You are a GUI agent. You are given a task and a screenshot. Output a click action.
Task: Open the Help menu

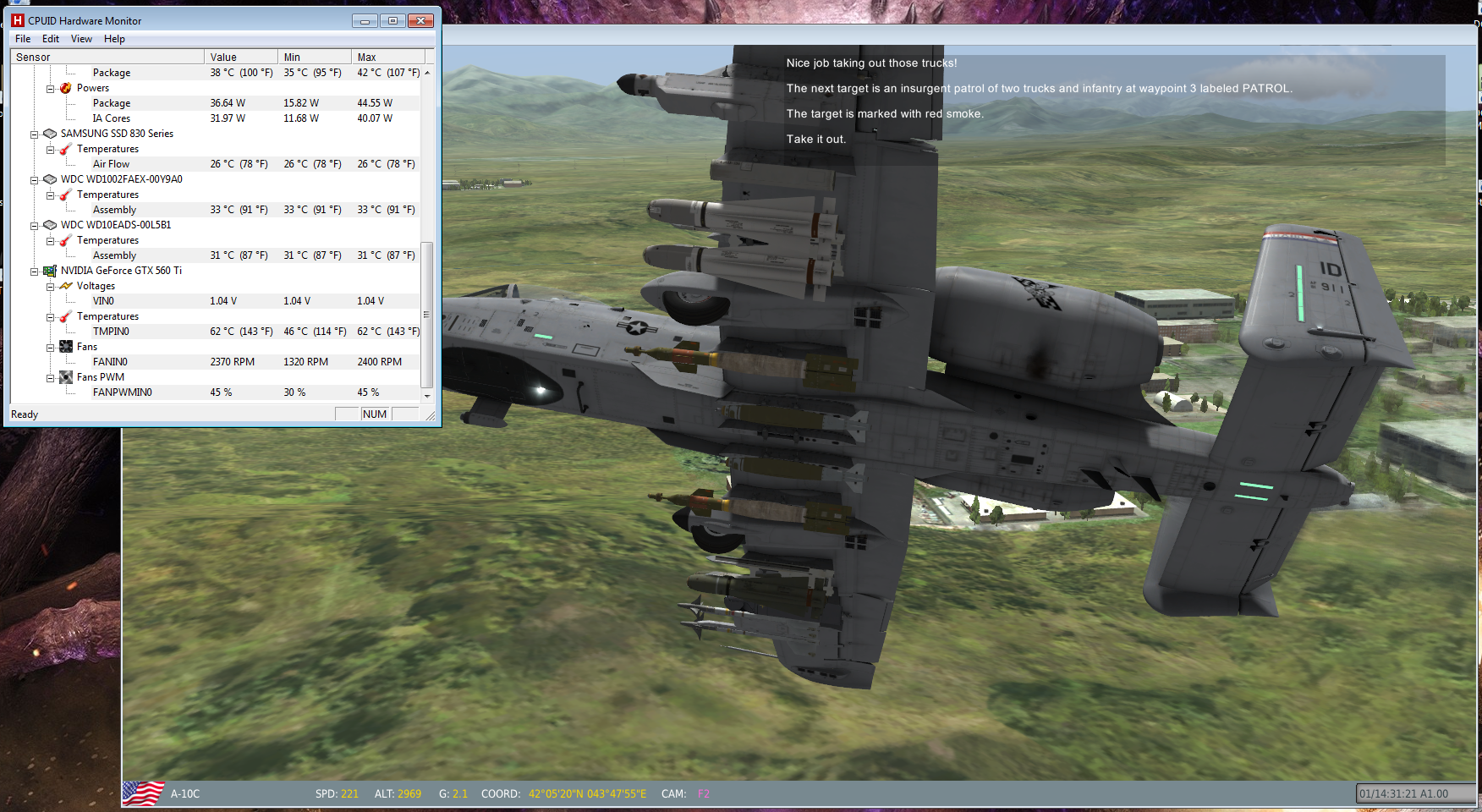114,39
